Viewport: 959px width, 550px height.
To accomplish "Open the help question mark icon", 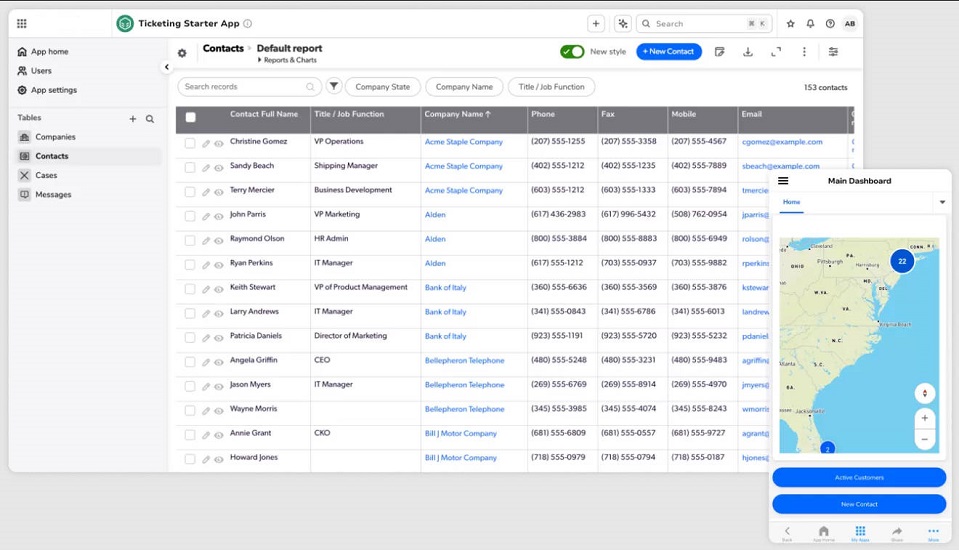I will pos(830,24).
